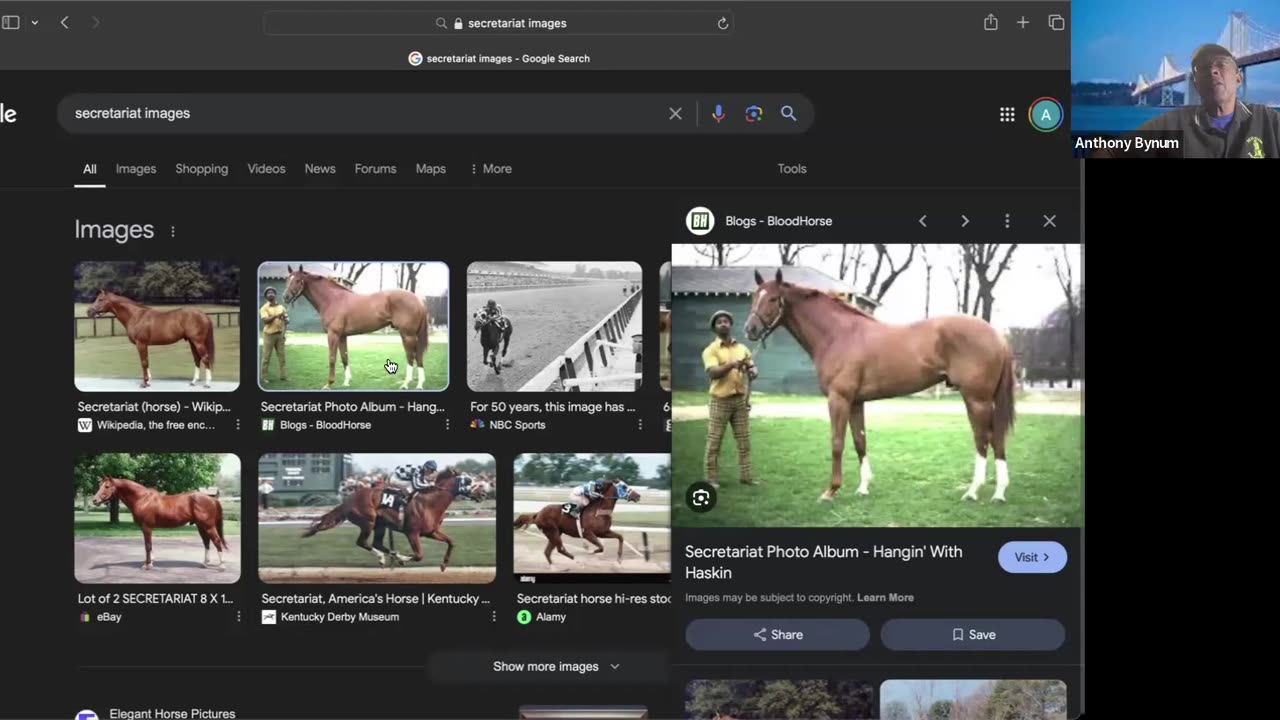Click the Safari share icon

click(x=990, y=23)
